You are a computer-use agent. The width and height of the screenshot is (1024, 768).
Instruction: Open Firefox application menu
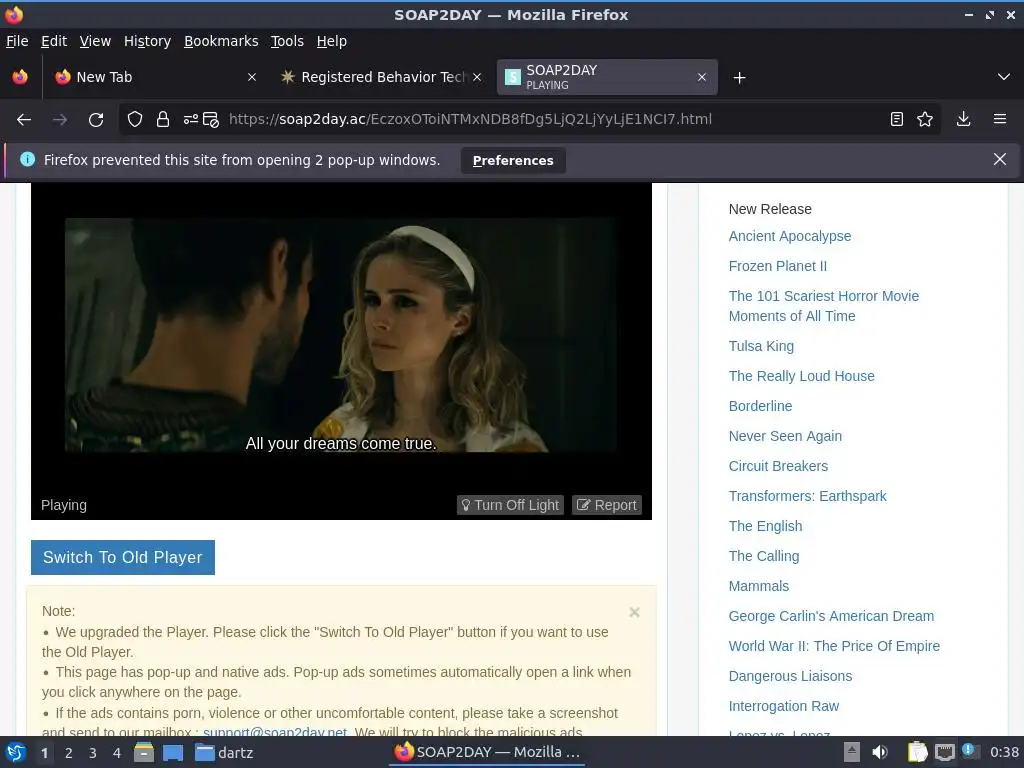(999, 120)
